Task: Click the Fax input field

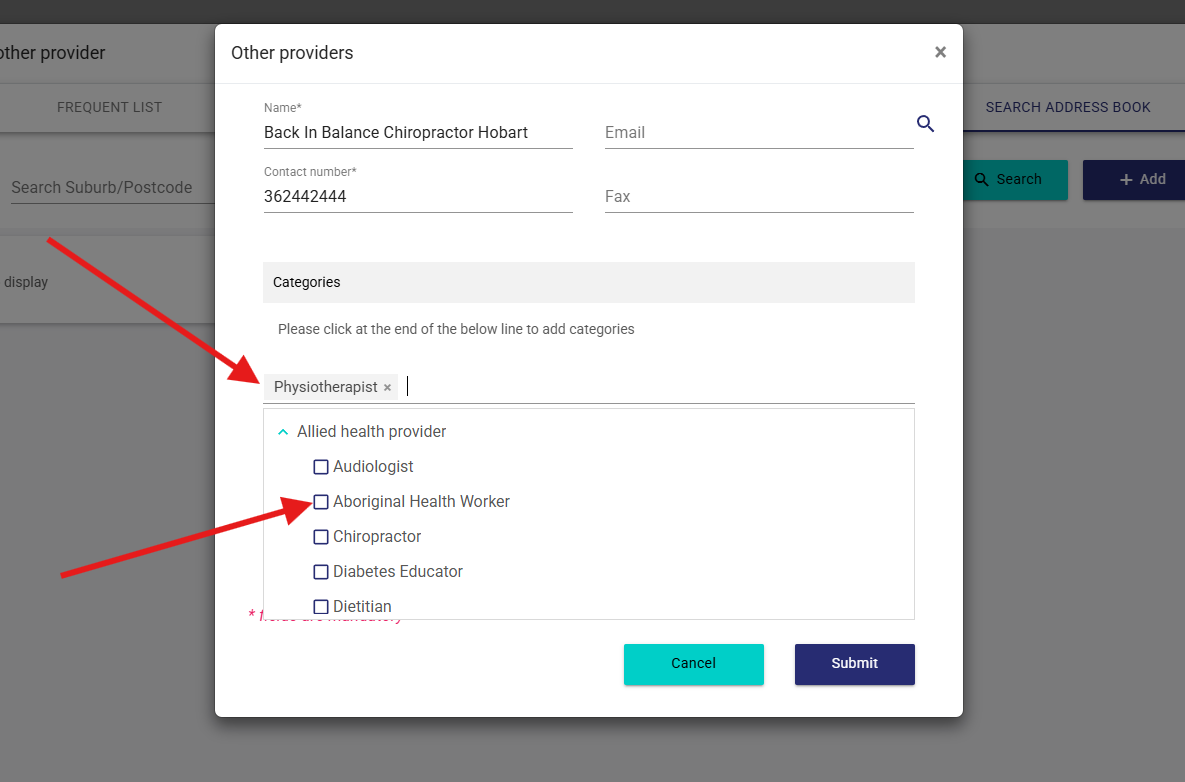Action: pyautogui.click(x=758, y=197)
